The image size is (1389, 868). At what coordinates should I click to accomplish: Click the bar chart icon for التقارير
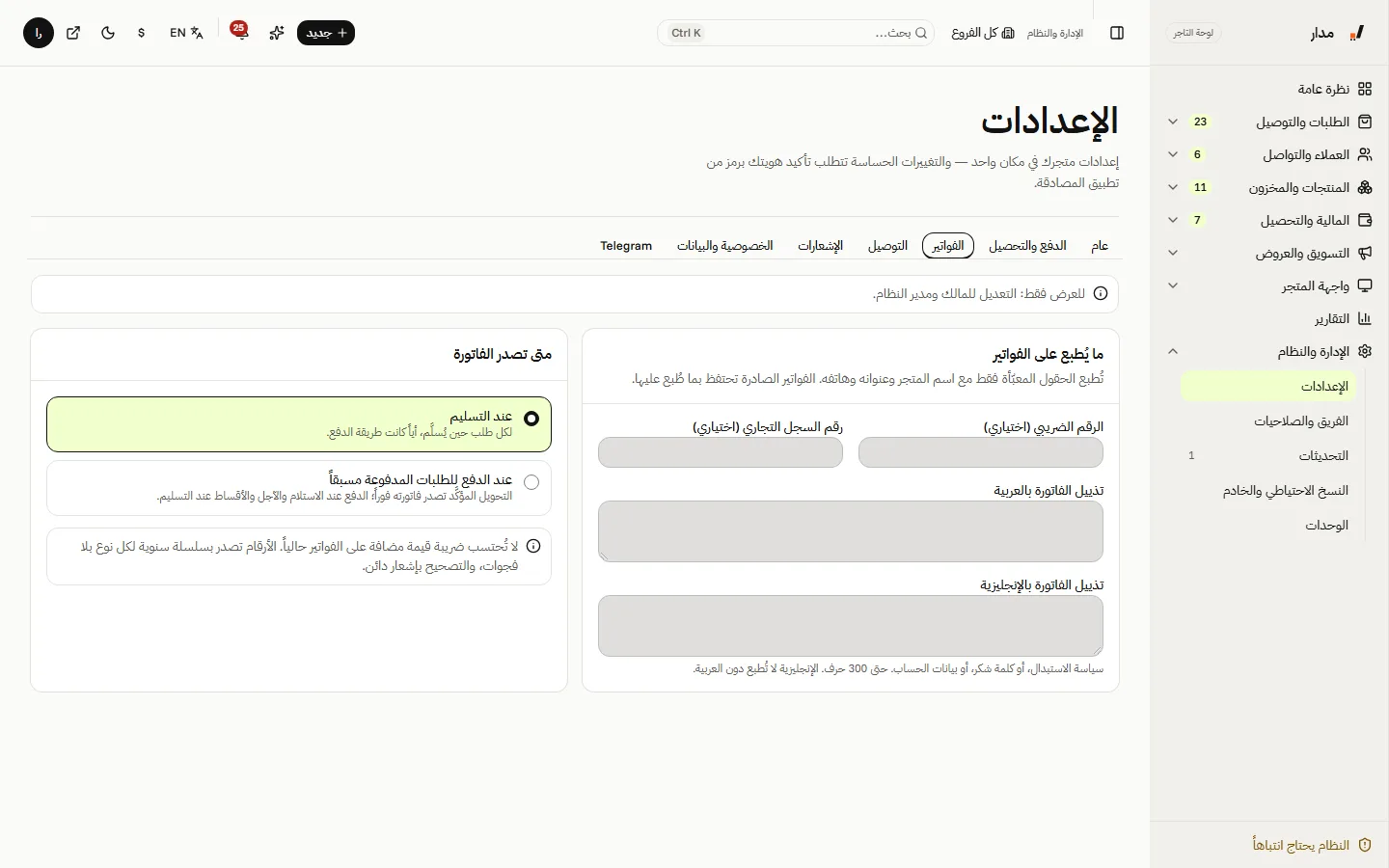(x=1365, y=318)
